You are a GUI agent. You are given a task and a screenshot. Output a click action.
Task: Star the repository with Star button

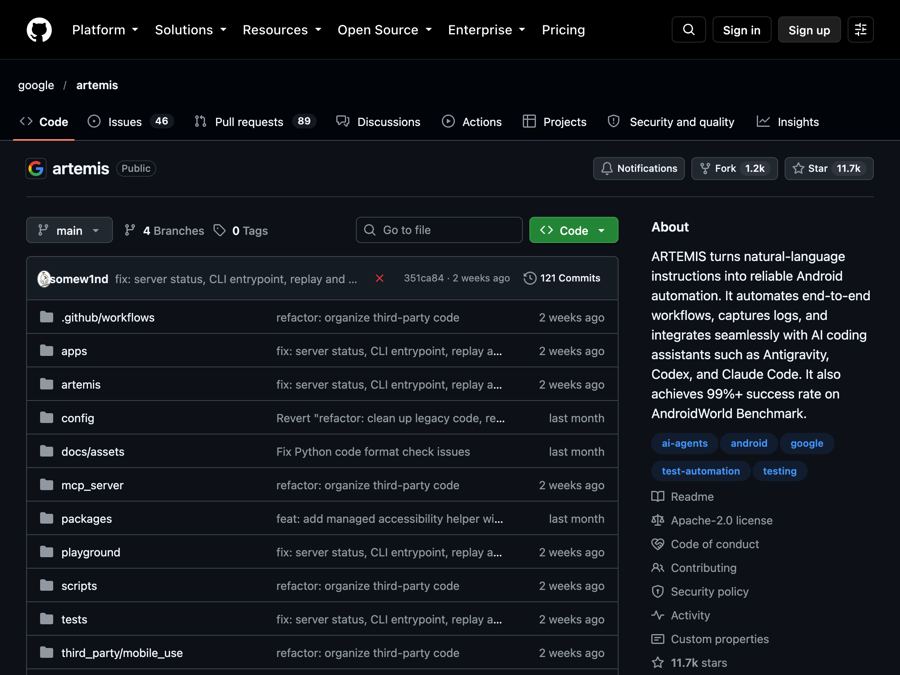pyautogui.click(x=829, y=168)
